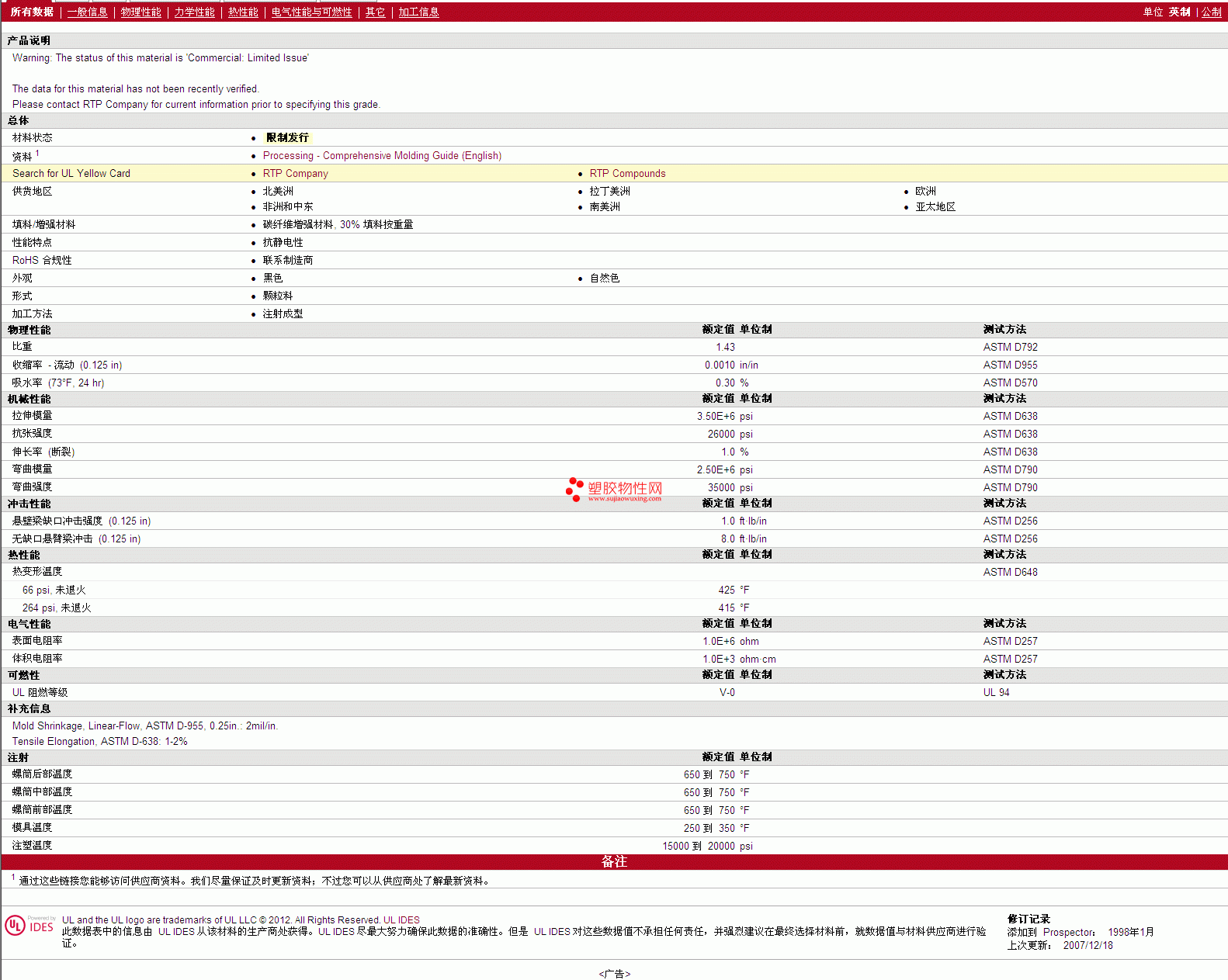Open the 一般信息 tab
The height and width of the screenshot is (980, 1228).
click(87, 12)
